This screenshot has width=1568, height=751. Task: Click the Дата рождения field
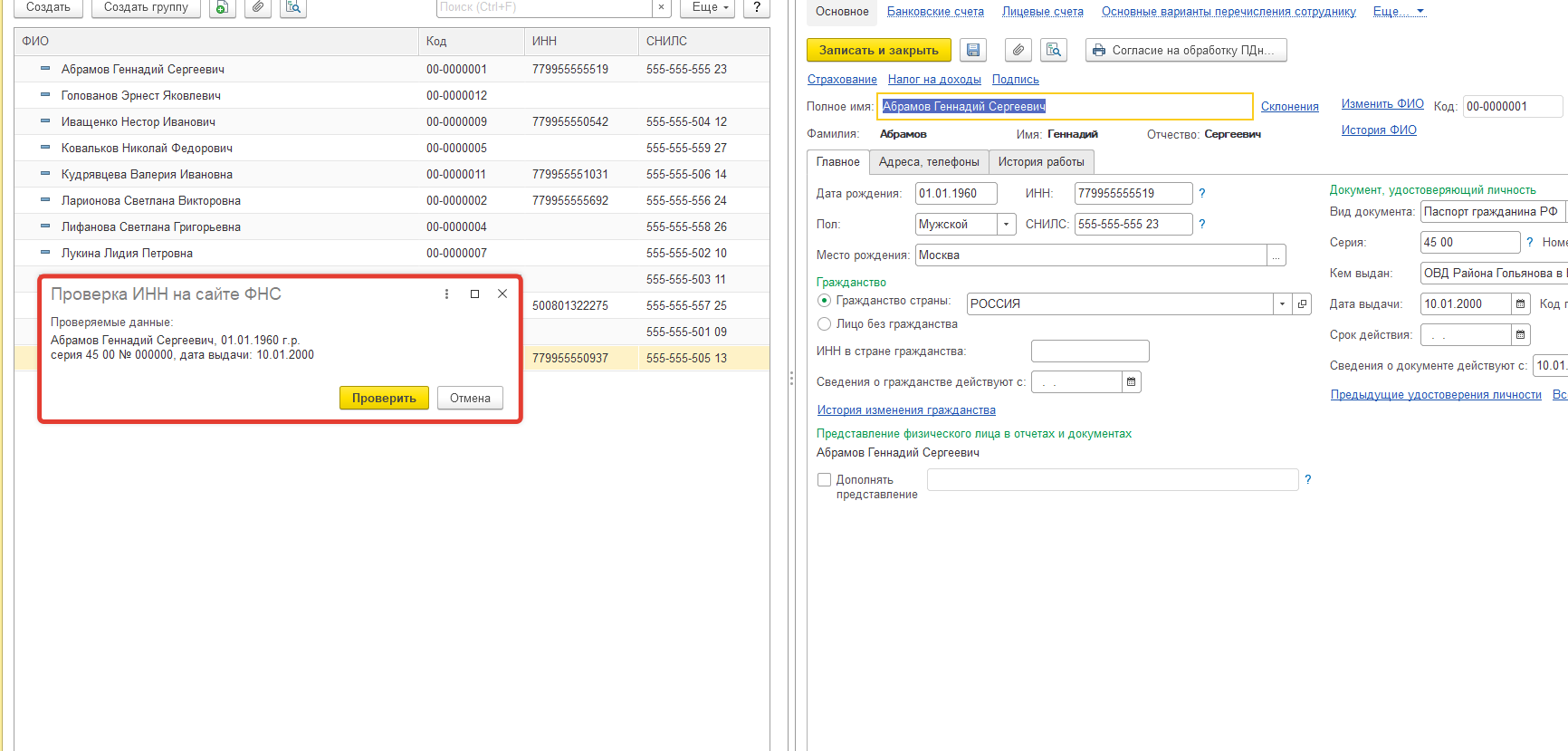coord(956,193)
